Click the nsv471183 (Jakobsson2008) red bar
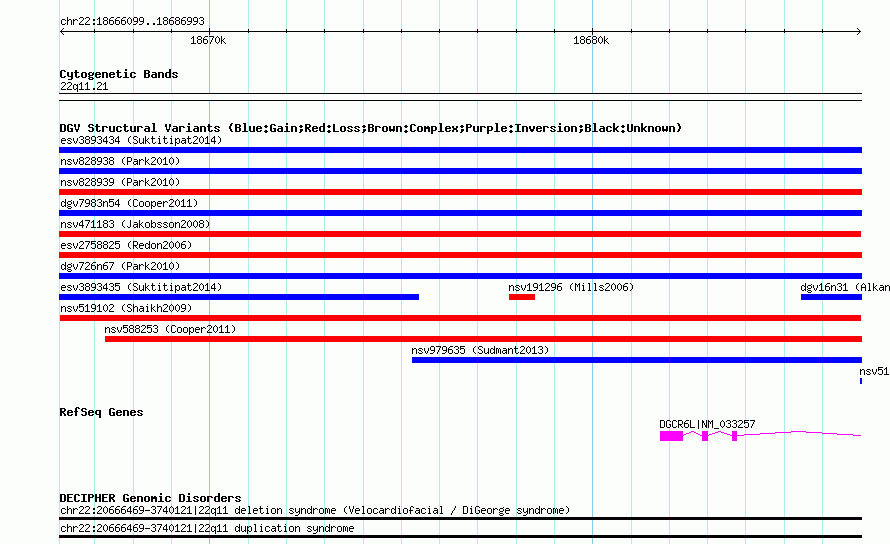The height and width of the screenshot is (544, 890). (460, 234)
